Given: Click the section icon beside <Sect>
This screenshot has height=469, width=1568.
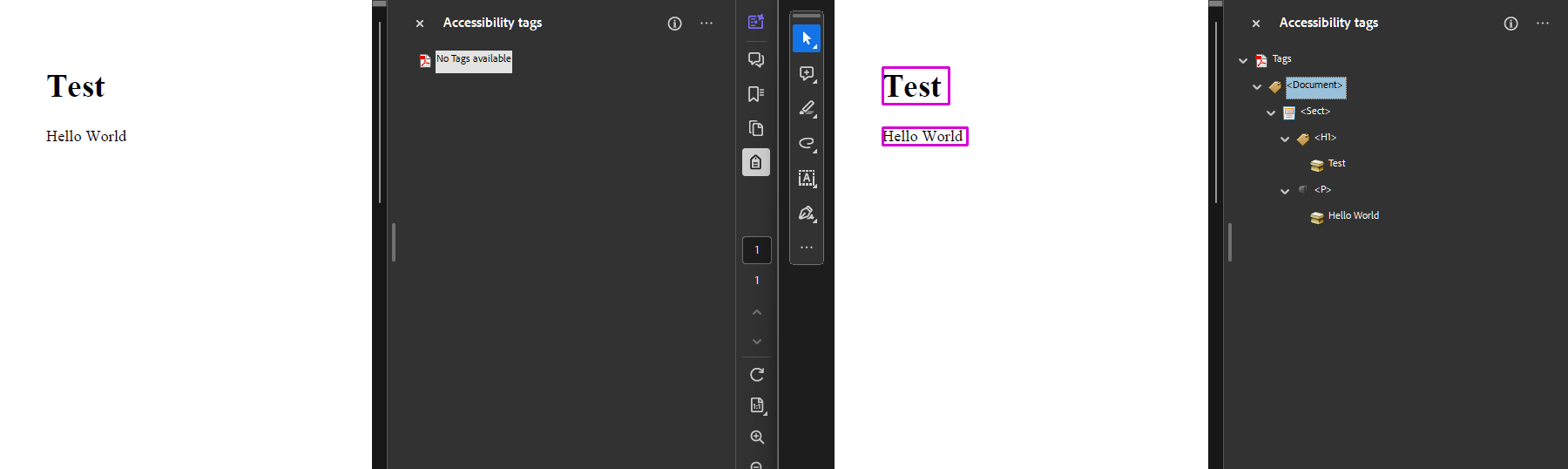Looking at the screenshot, I should [1289, 113].
